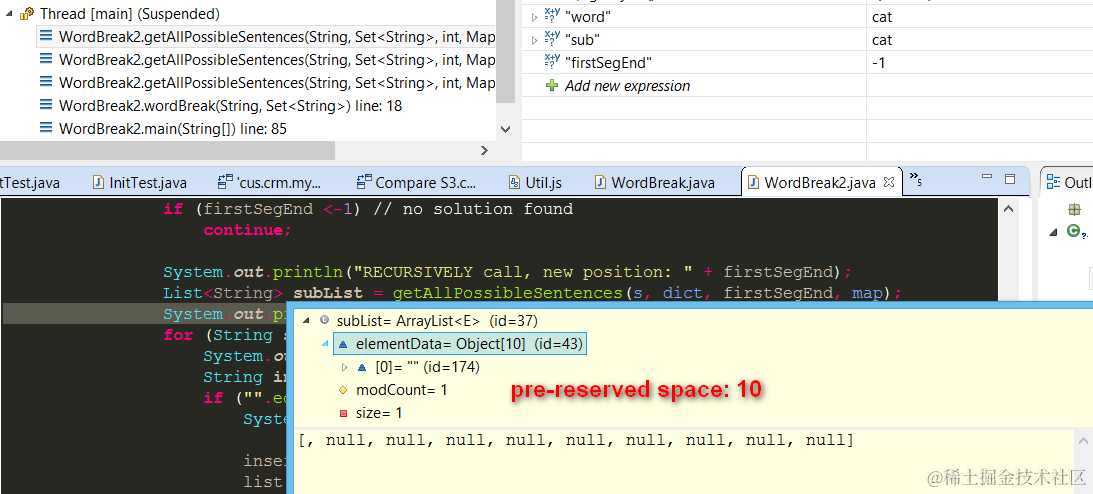Click the watch icon beside "word"
Image resolution: width=1093 pixels, height=494 pixels.
tap(552, 17)
